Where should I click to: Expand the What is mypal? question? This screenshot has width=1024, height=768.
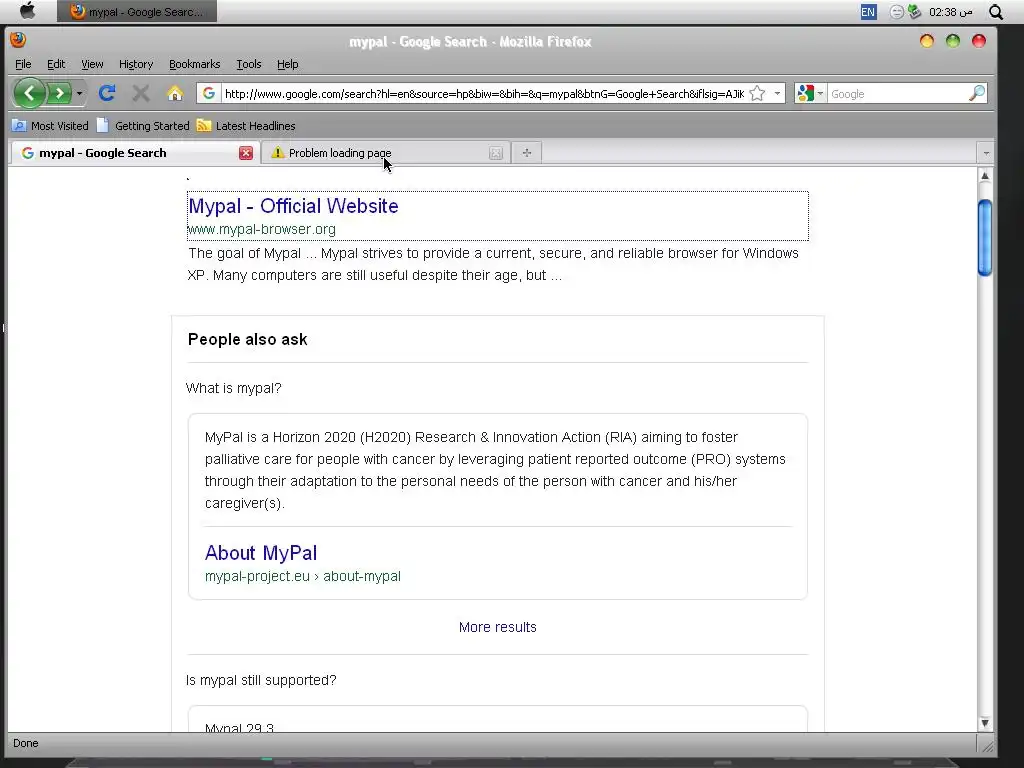pos(234,388)
